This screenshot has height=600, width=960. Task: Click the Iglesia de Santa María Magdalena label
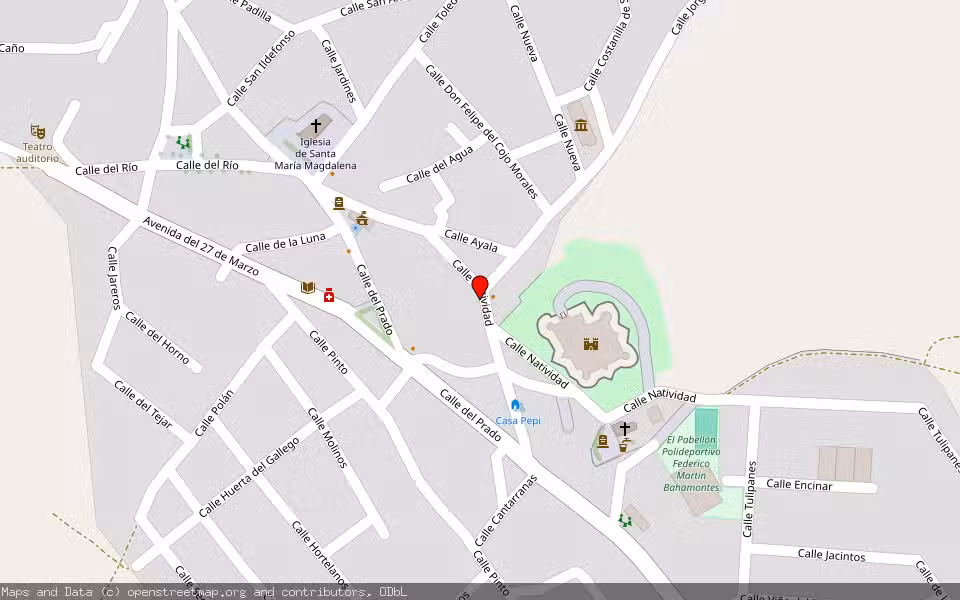(315, 154)
